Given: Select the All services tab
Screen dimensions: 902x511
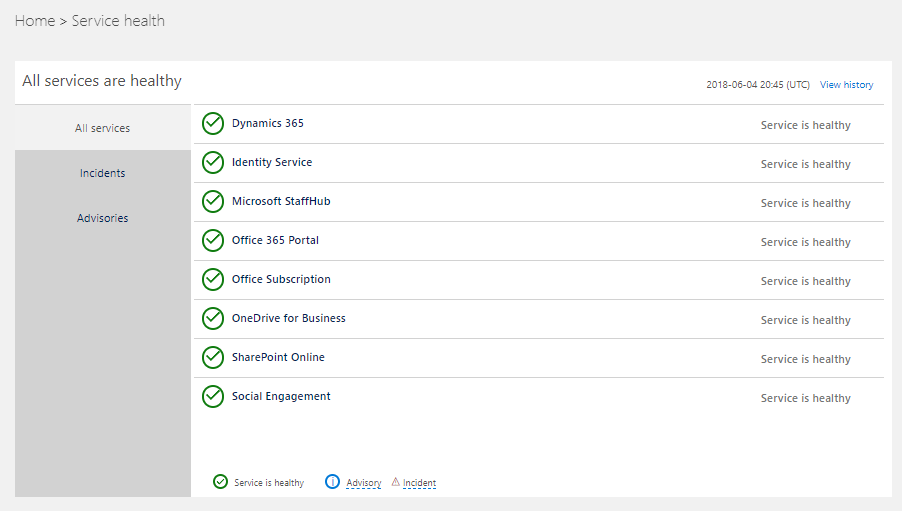Looking at the screenshot, I should (102, 128).
